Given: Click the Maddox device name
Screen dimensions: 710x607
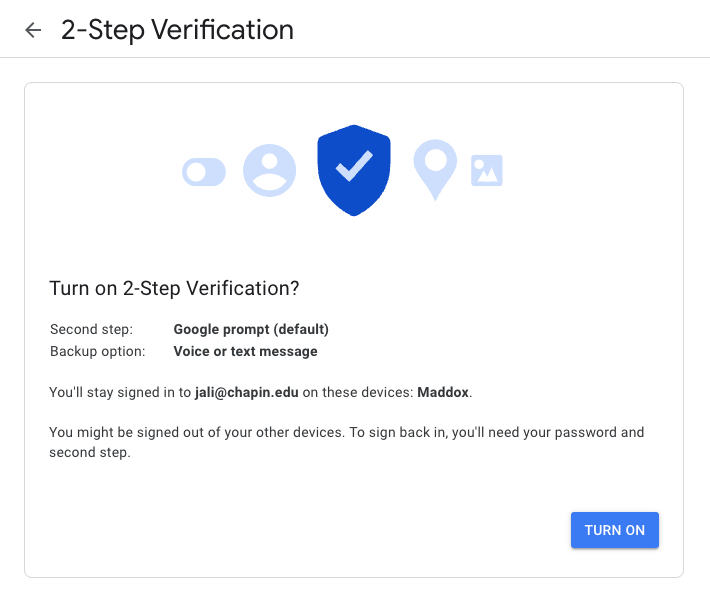Looking at the screenshot, I should click(x=443, y=392).
